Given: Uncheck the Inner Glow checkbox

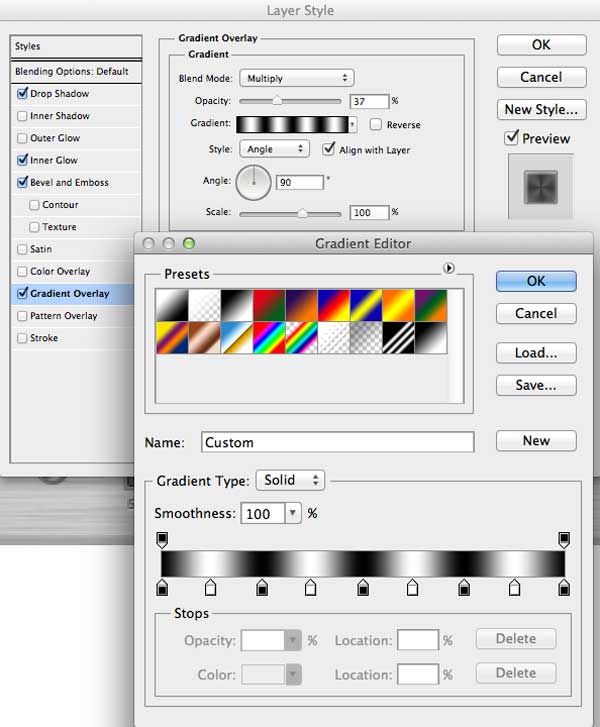Looking at the screenshot, I should click(22, 160).
